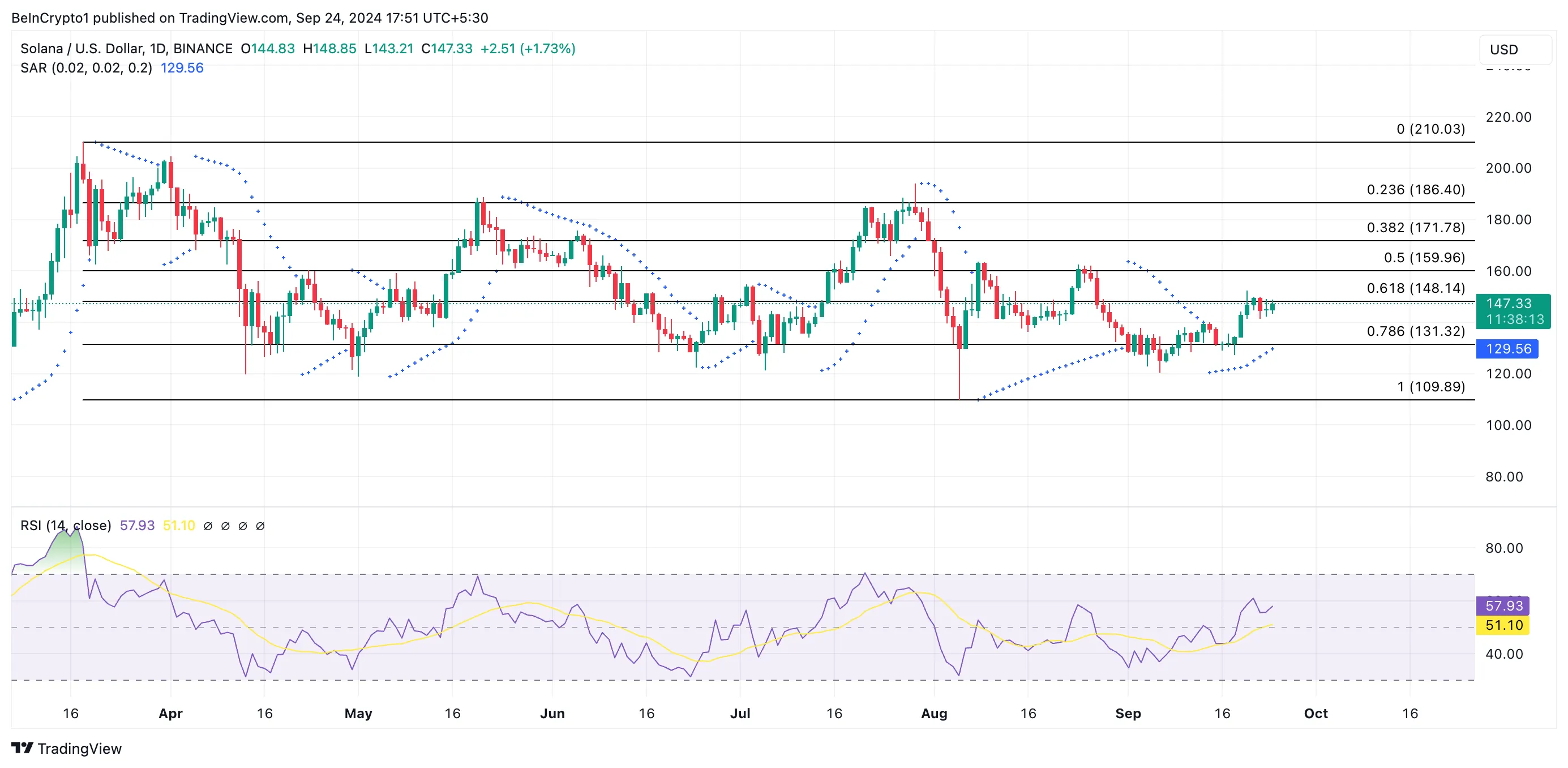The height and width of the screenshot is (768, 1568).
Task: Click the Sep label on time axis
Action: tap(1127, 713)
